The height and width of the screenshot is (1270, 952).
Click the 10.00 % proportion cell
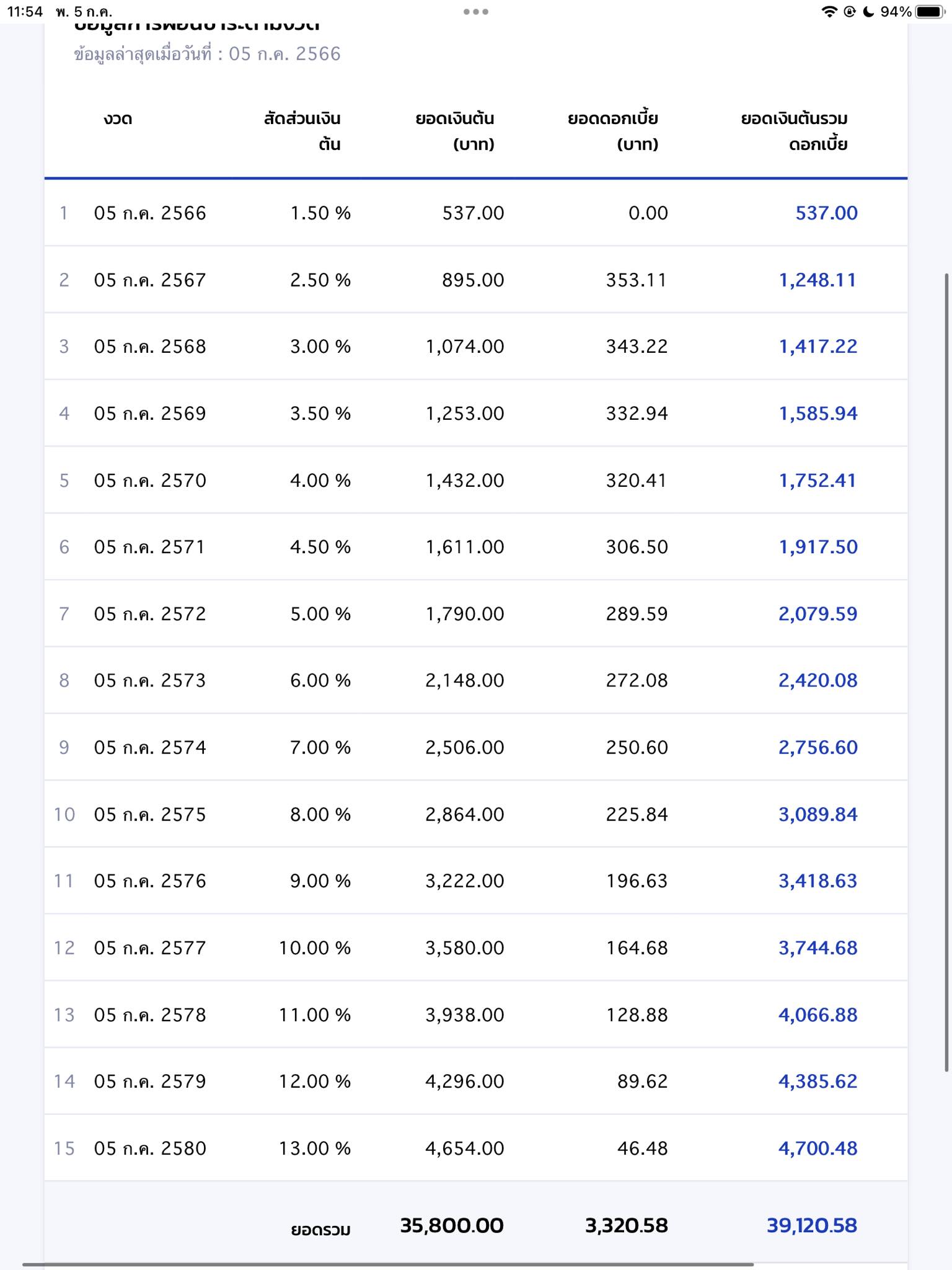click(x=315, y=948)
